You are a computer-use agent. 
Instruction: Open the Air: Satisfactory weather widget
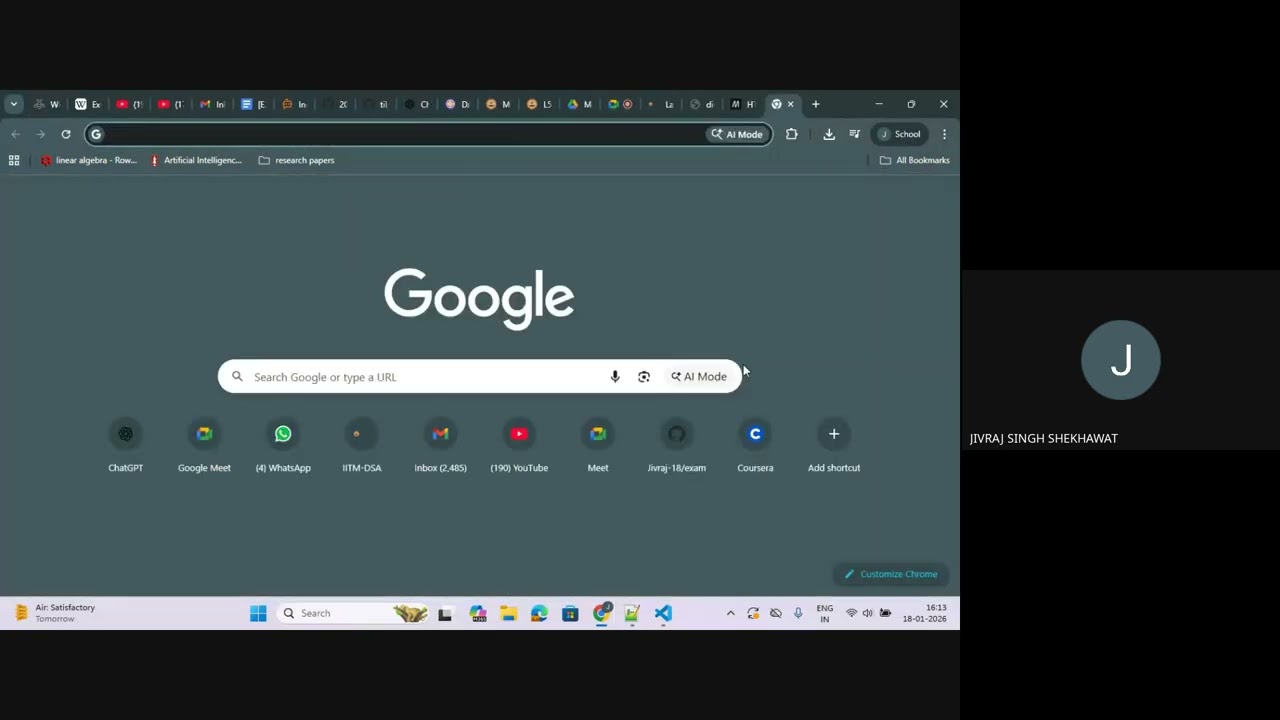[55, 613]
